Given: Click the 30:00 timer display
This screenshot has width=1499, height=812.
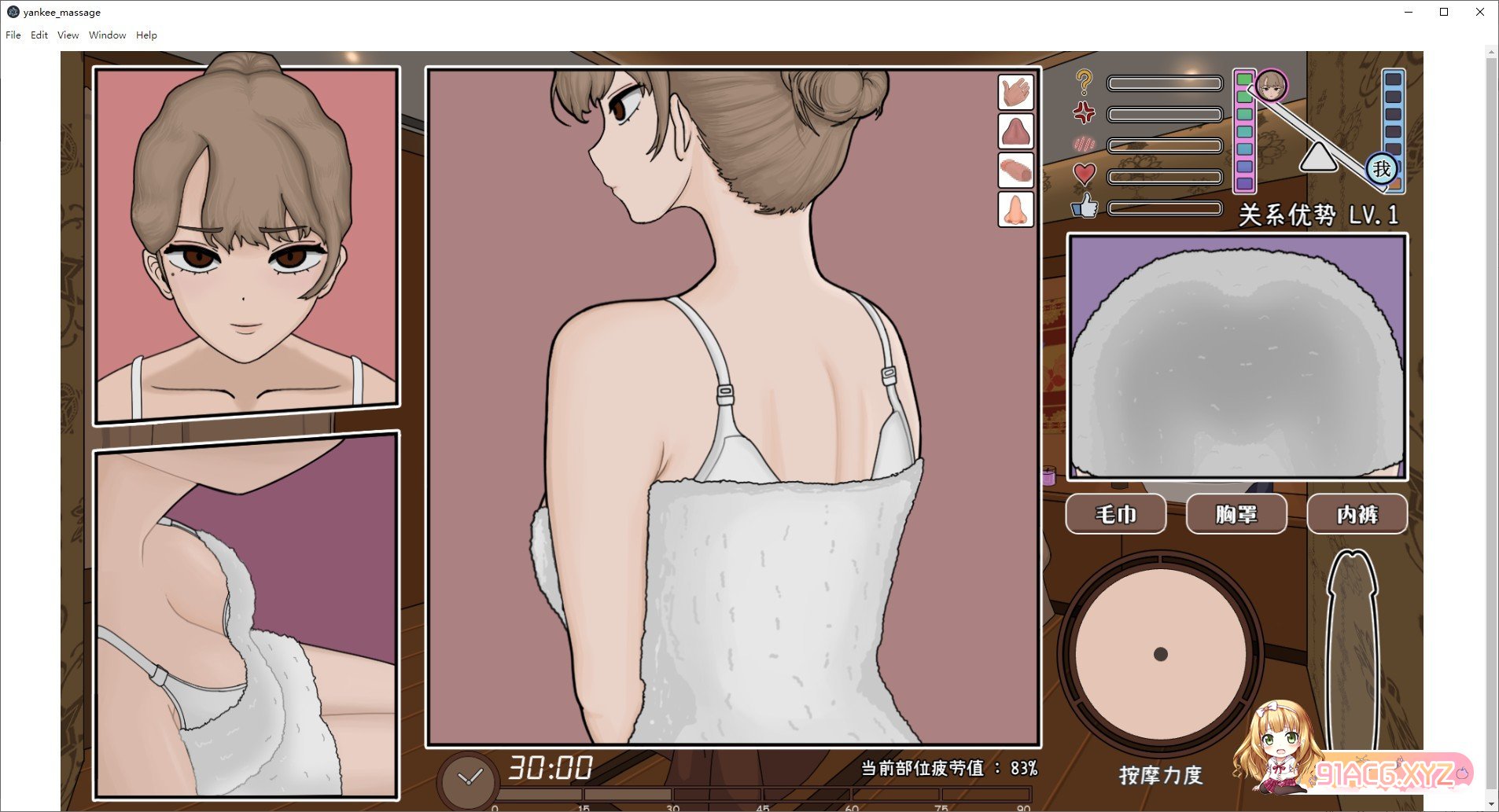Looking at the screenshot, I should [550, 767].
